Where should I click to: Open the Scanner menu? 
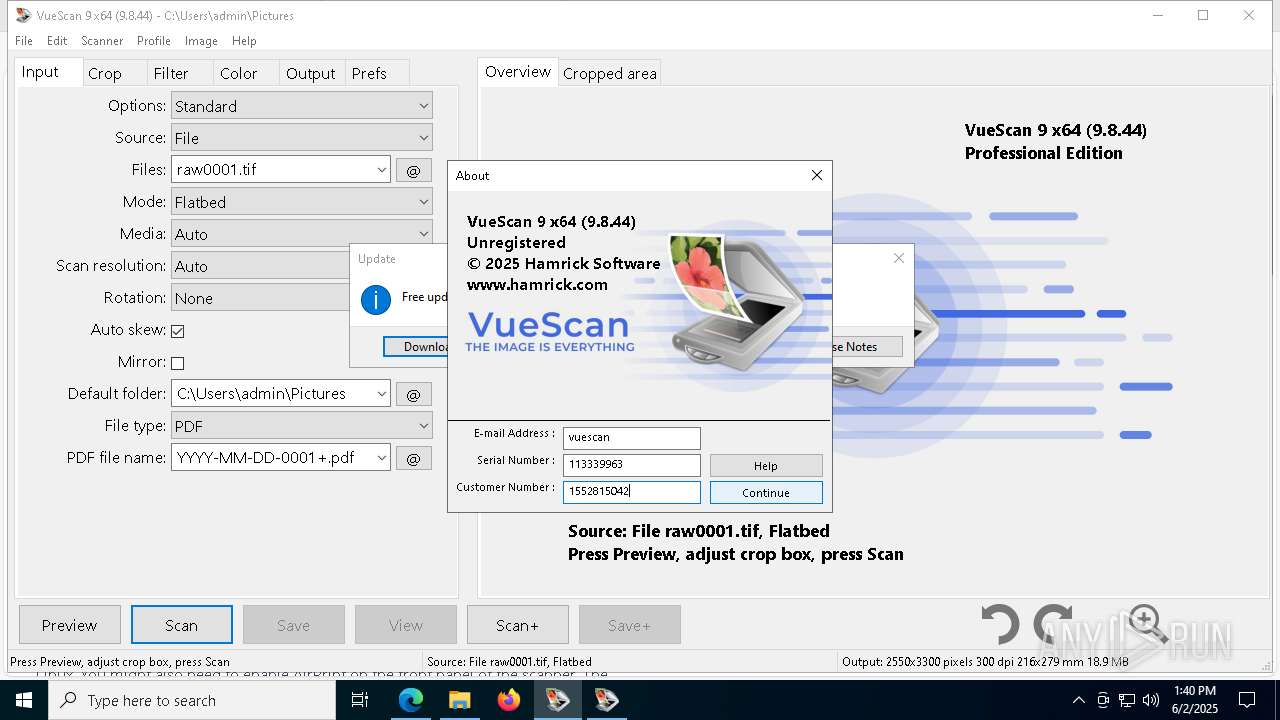coord(102,41)
